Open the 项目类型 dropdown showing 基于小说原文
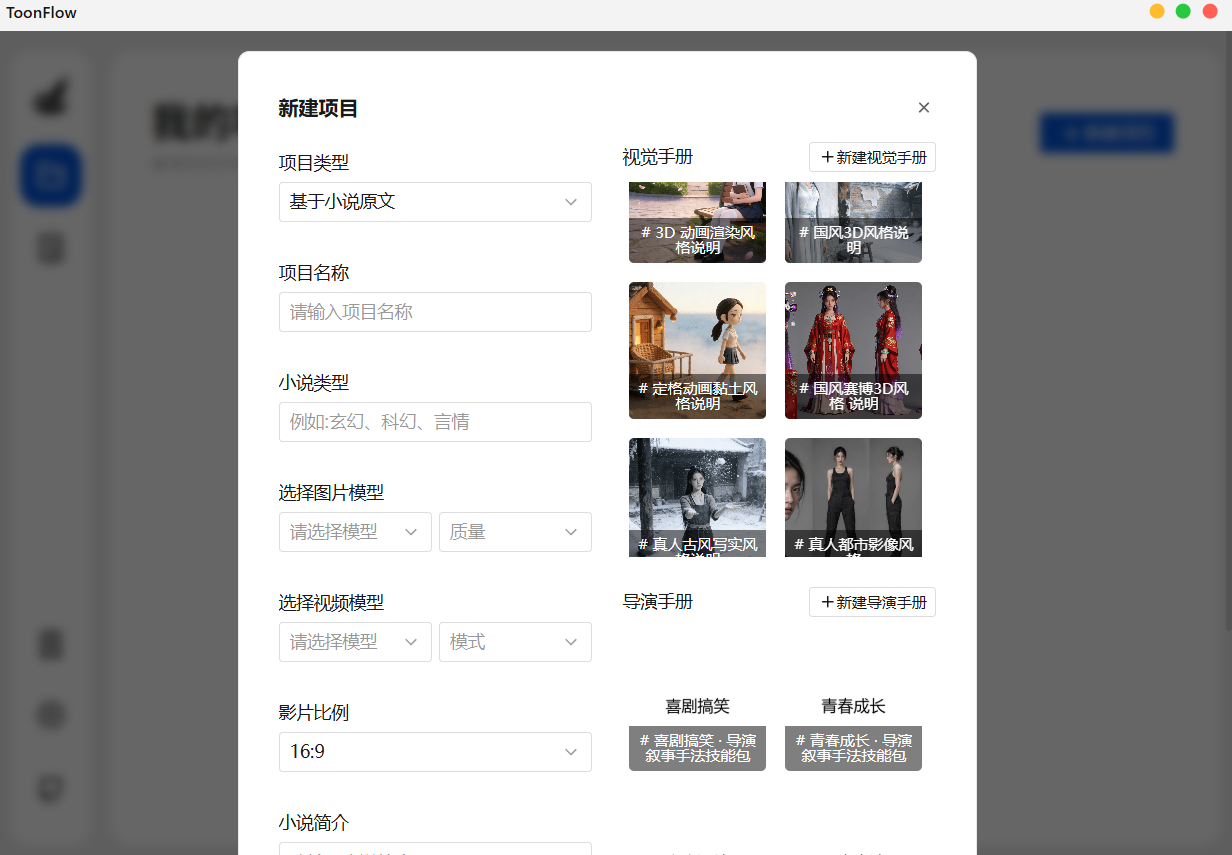This screenshot has width=1232, height=855. click(x=435, y=202)
